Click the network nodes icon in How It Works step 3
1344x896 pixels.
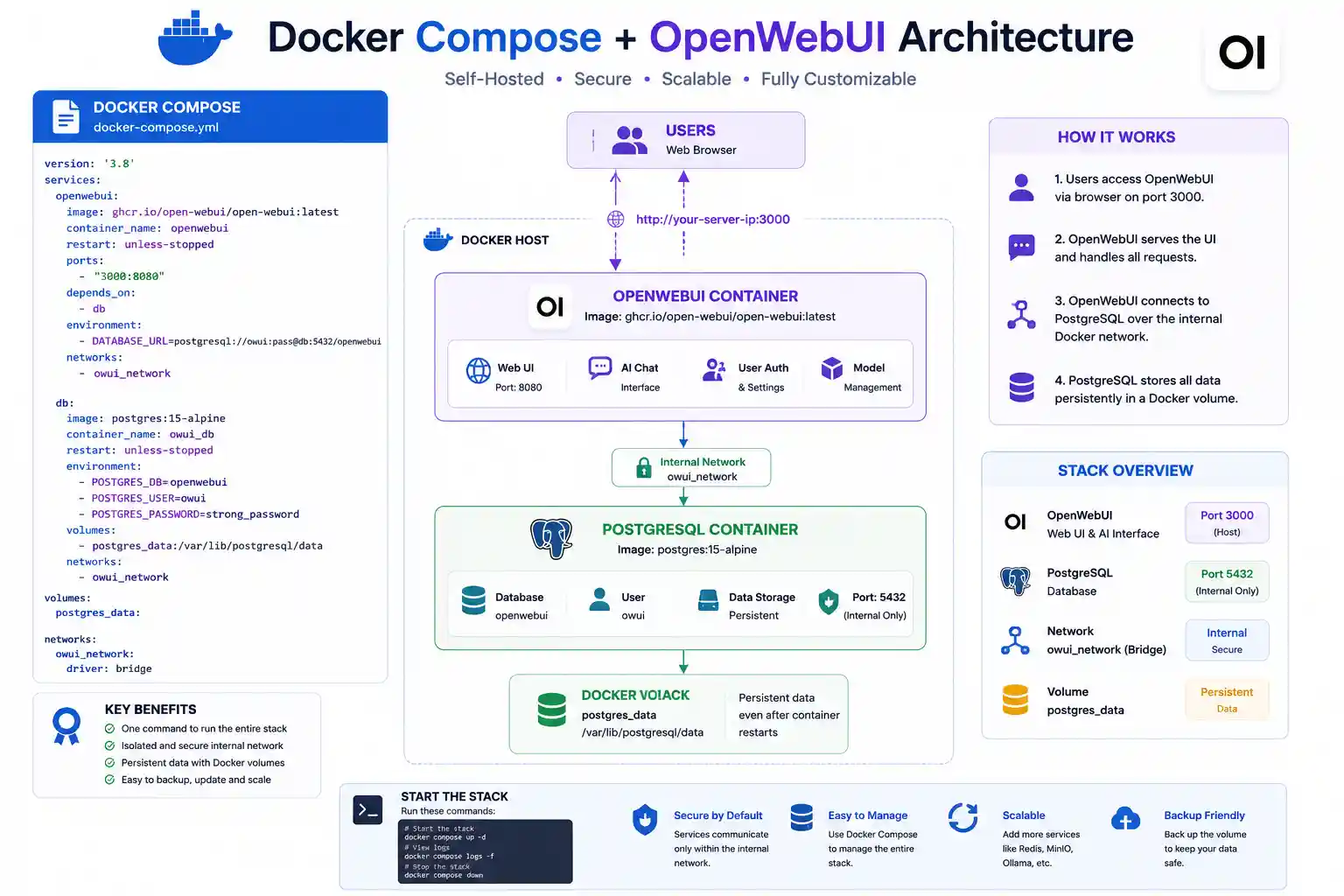tap(1021, 315)
